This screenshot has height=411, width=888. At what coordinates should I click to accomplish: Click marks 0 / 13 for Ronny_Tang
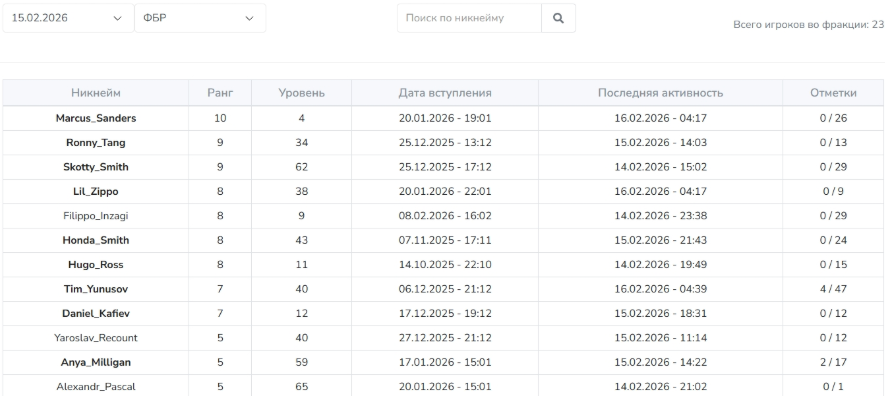point(833,143)
